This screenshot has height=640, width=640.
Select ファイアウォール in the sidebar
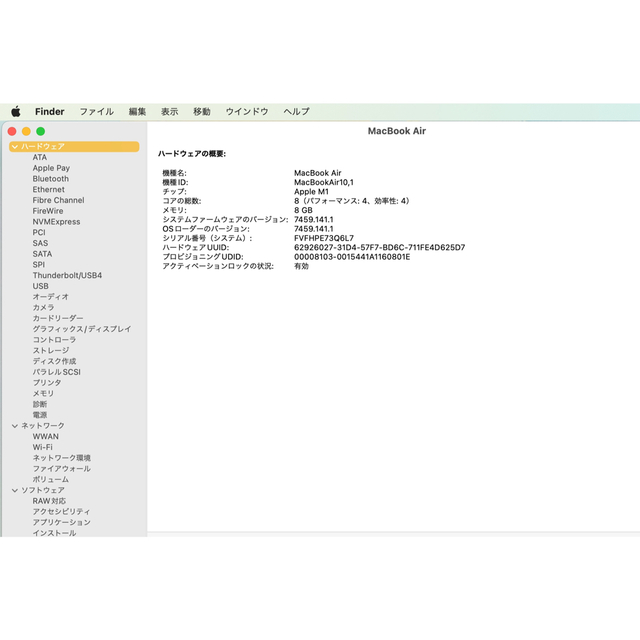coord(62,469)
